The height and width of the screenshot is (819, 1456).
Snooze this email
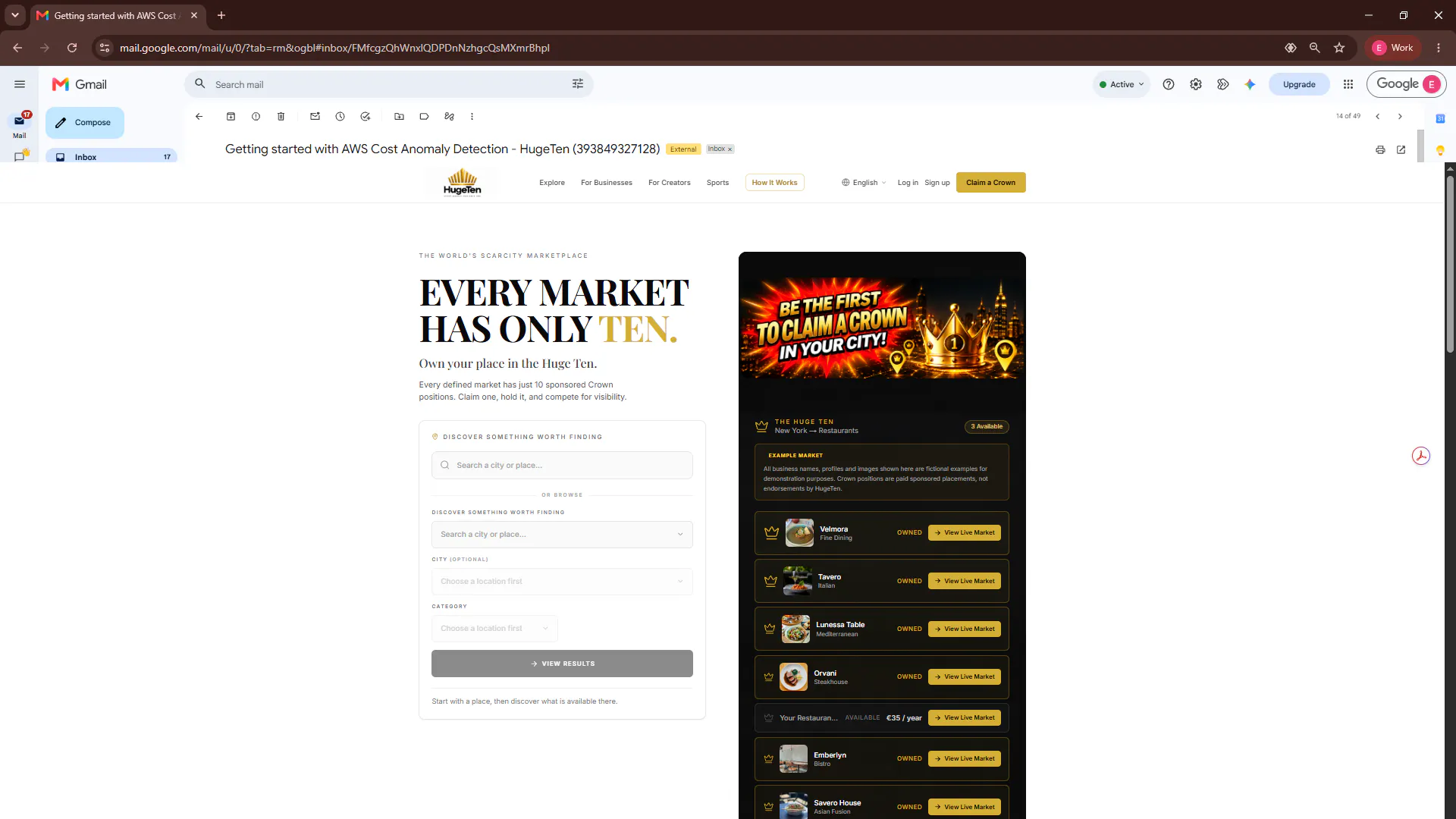[x=340, y=117]
